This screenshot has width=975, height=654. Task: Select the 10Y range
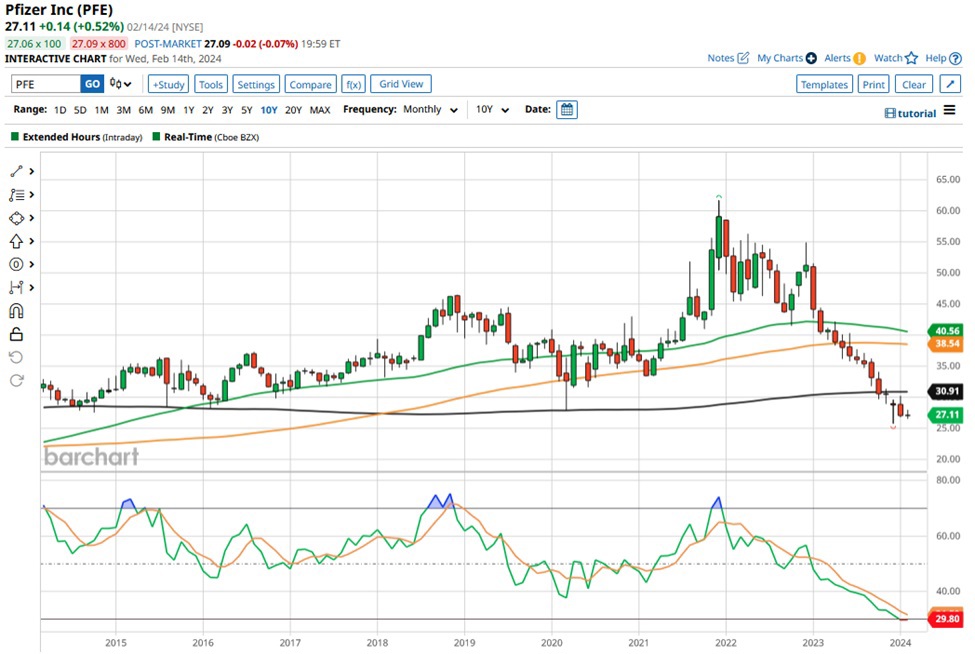tap(269, 110)
